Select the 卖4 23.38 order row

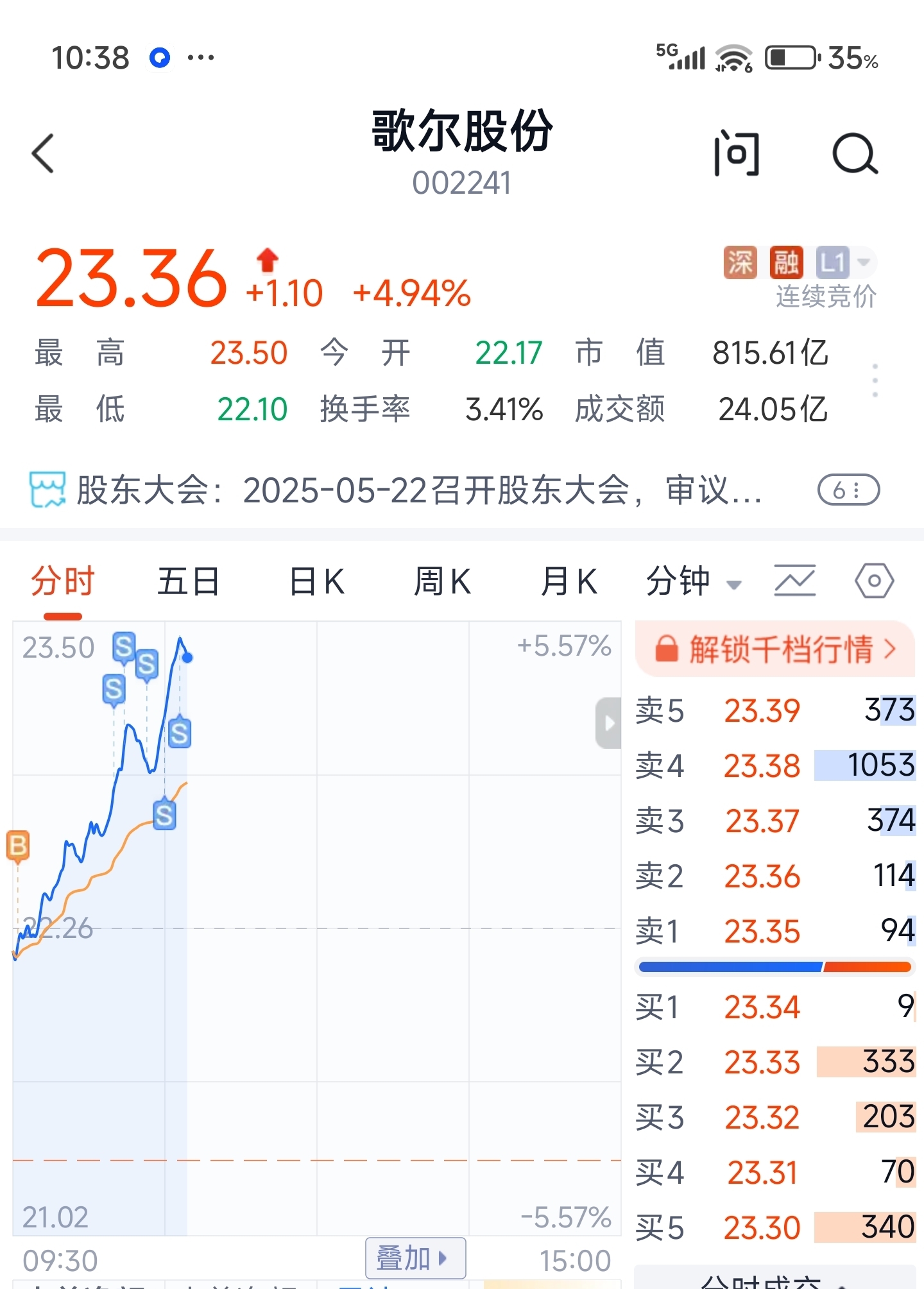775,765
